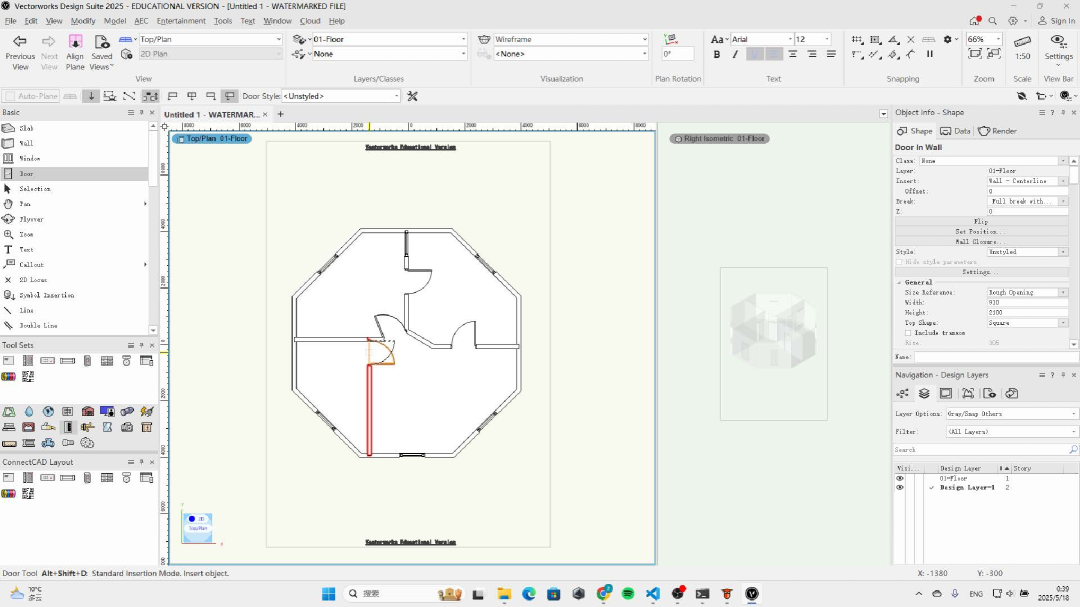
Task: Select the Wall tool
Action: (x=26, y=143)
